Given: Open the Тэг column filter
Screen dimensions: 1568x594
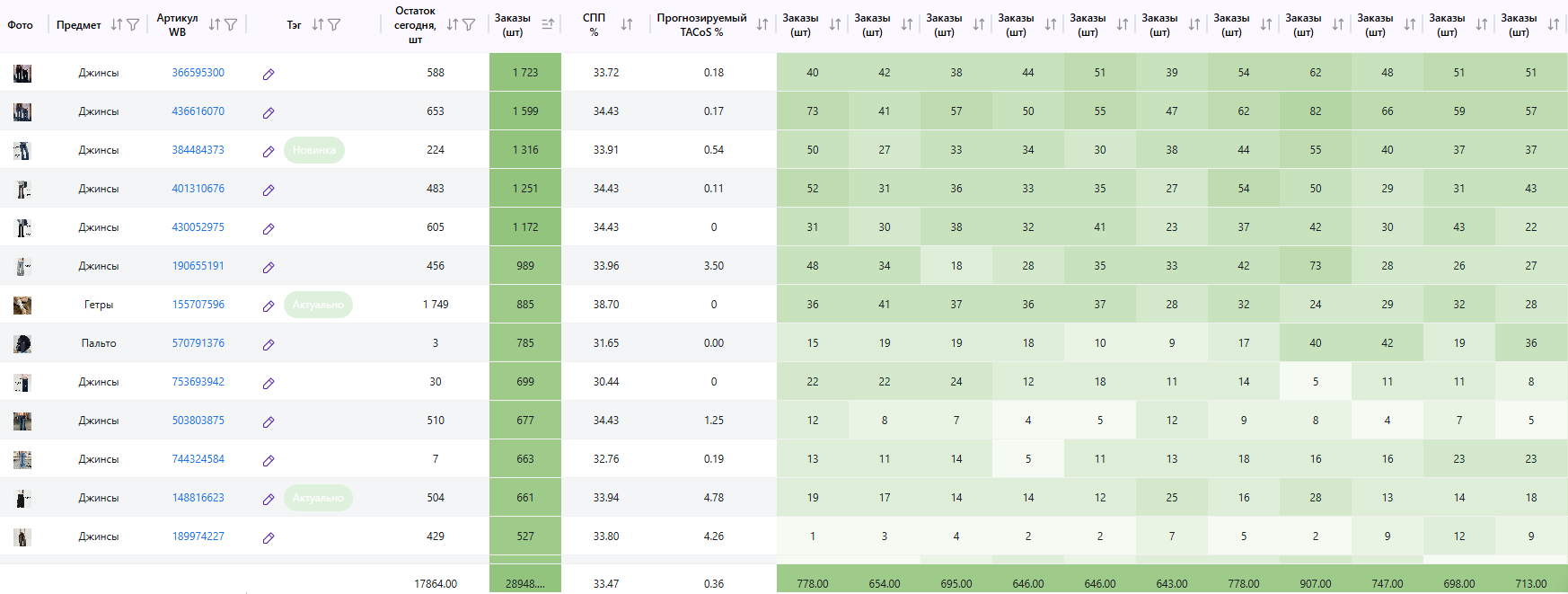Looking at the screenshot, I should [334, 25].
